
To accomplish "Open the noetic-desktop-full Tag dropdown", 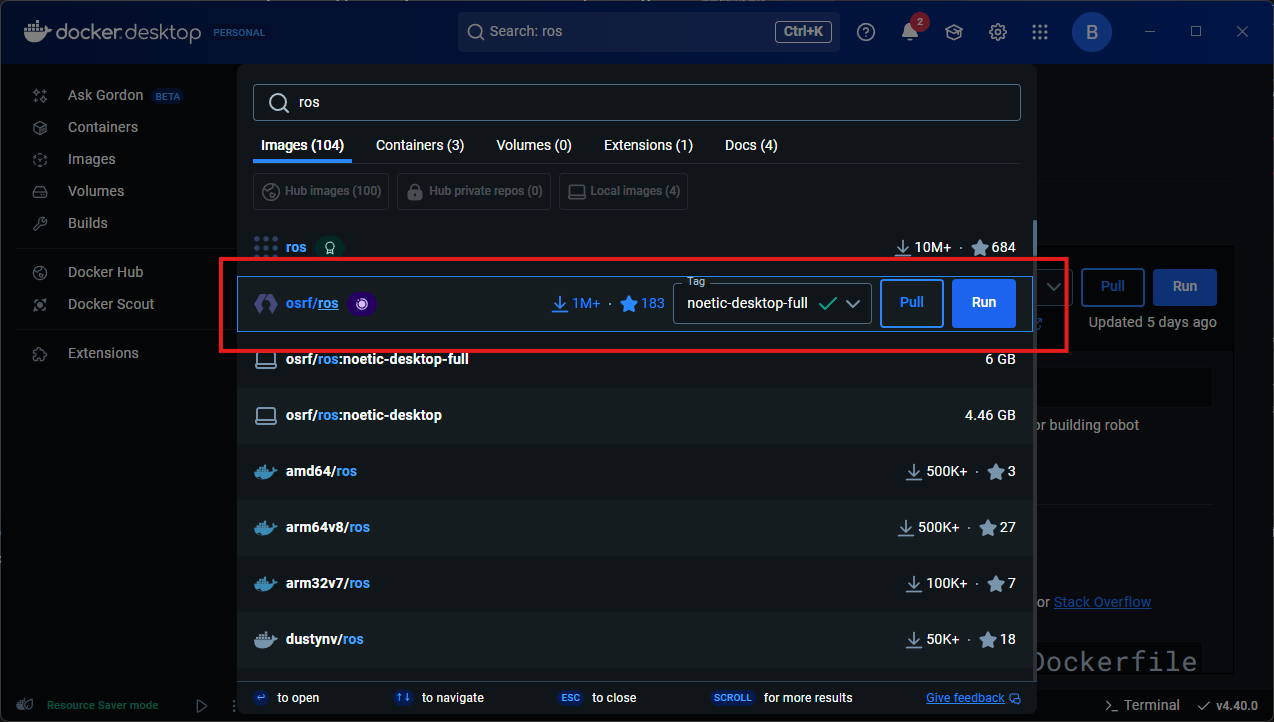I will pos(772,304).
